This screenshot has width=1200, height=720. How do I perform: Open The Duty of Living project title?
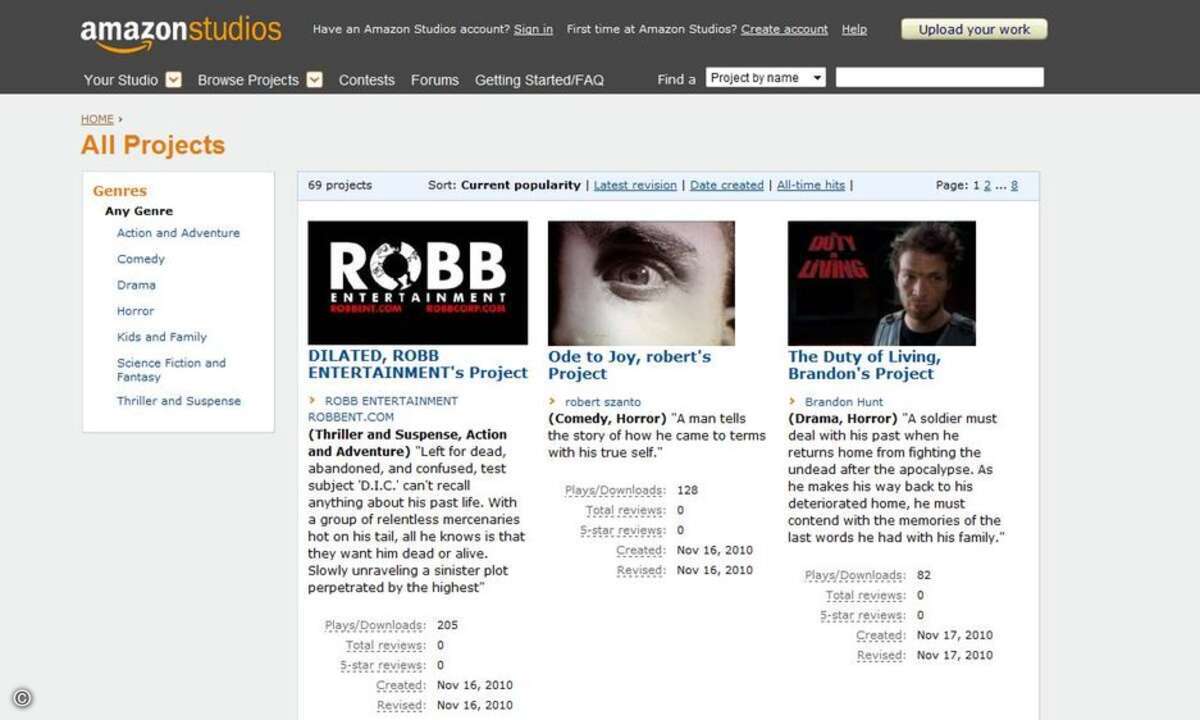[864, 365]
